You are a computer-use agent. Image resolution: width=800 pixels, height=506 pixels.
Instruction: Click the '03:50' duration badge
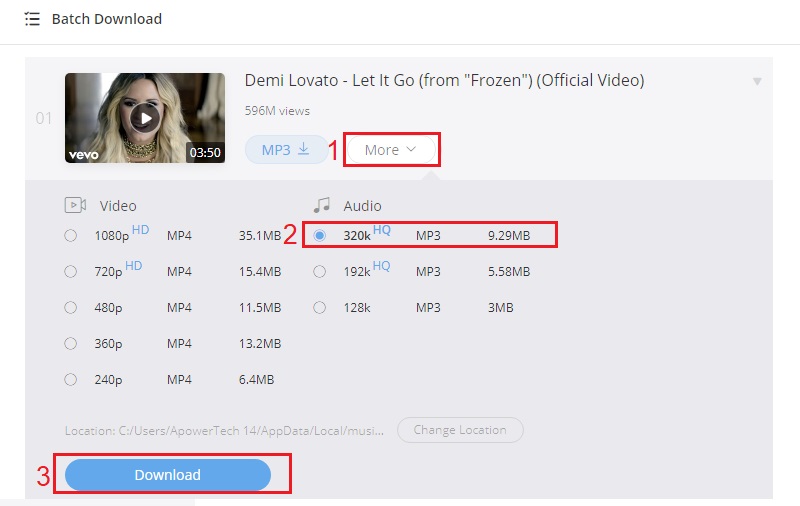pyautogui.click(x=205, y=153)
